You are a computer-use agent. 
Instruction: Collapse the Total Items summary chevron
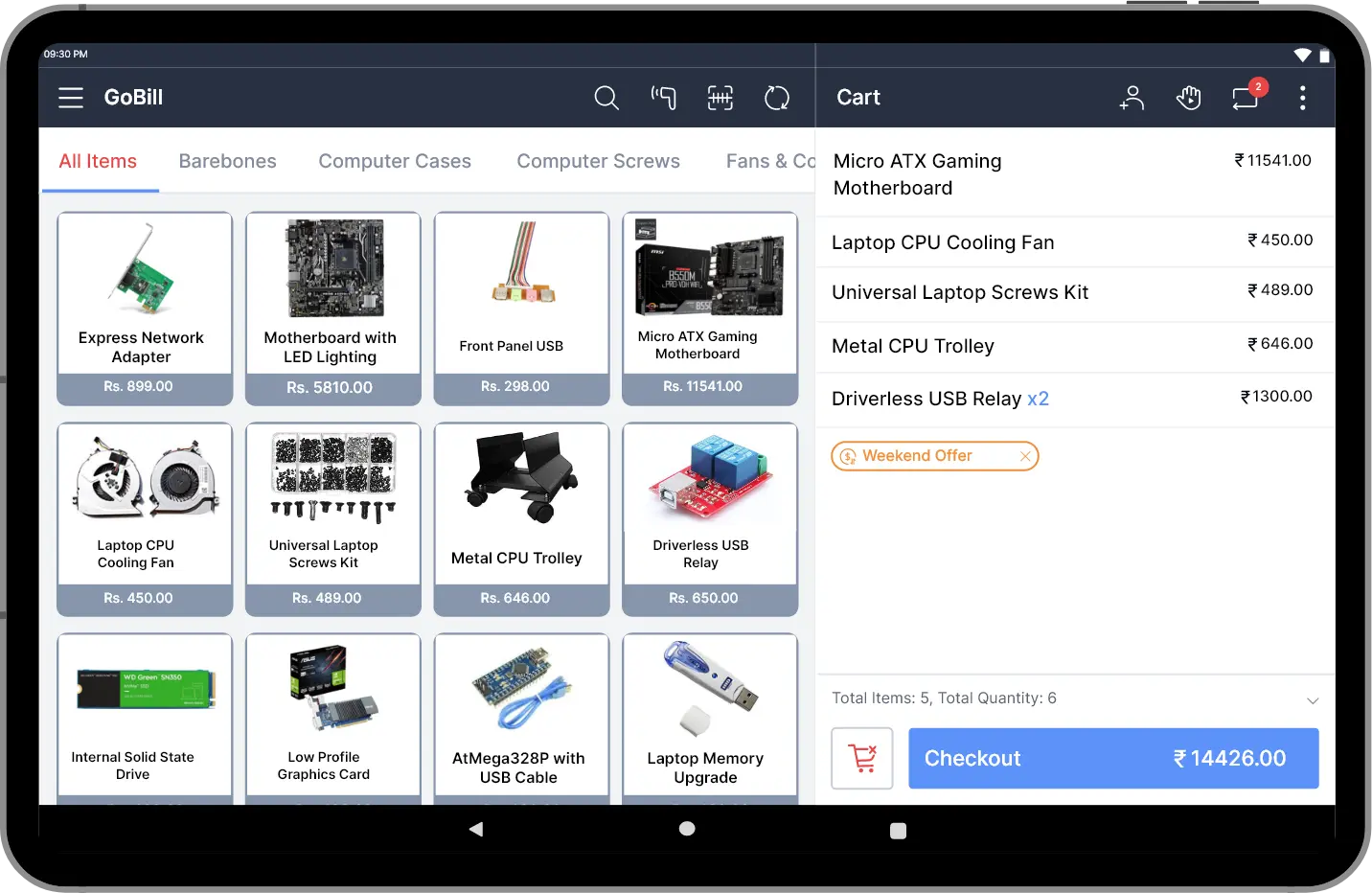[x=1312, y=700]
